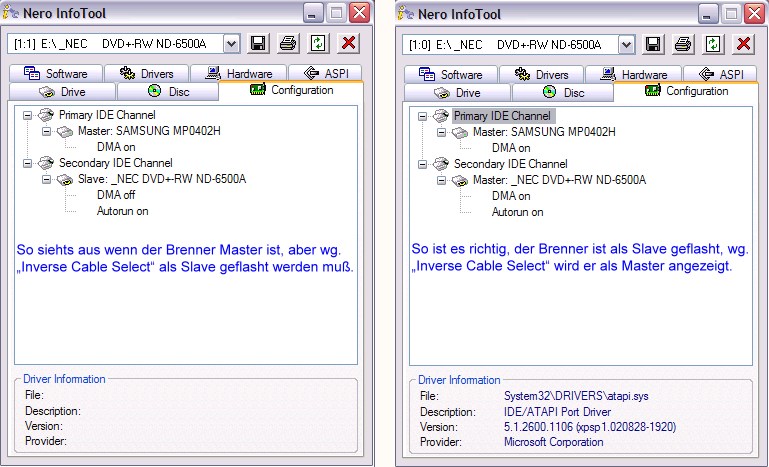
Task: Close the right Nero InfoTool window
Action: (754, 14)
